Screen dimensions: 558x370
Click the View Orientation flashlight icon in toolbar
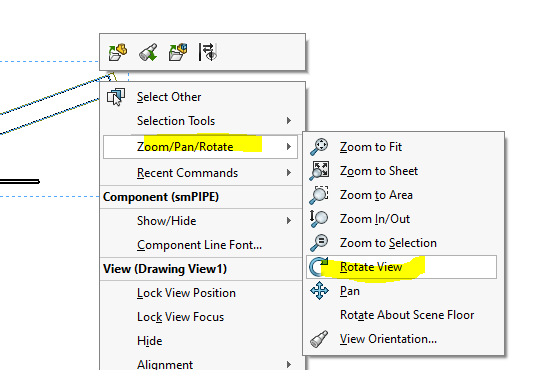(148, 52)
